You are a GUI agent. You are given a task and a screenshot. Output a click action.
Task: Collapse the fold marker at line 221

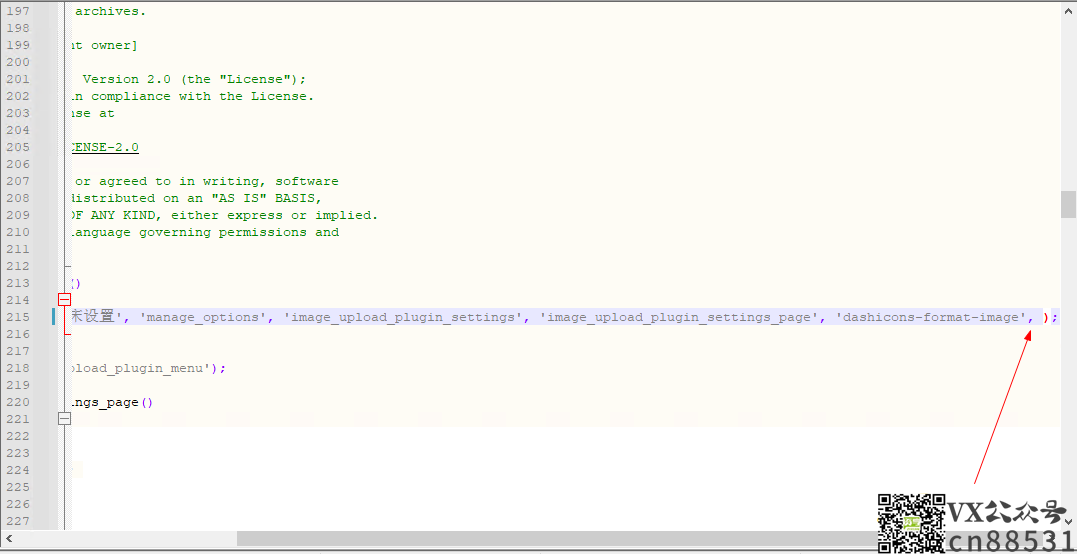65,419
